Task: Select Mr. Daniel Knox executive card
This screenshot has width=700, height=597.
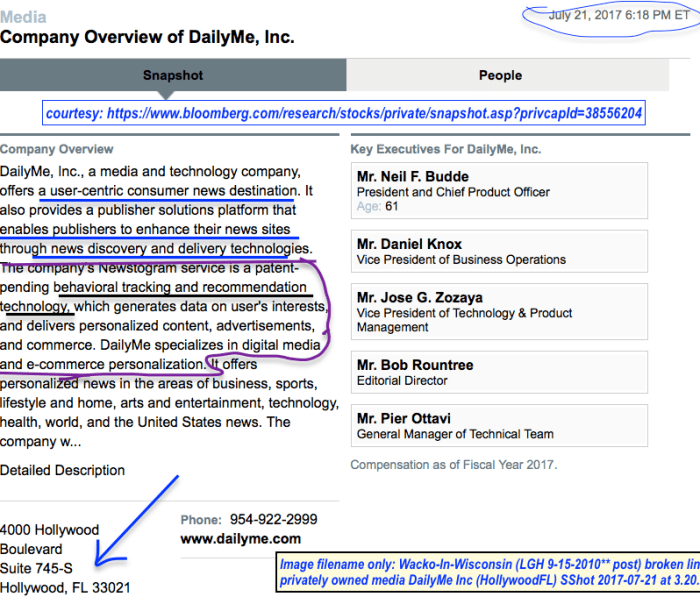Action: [499, 252]
